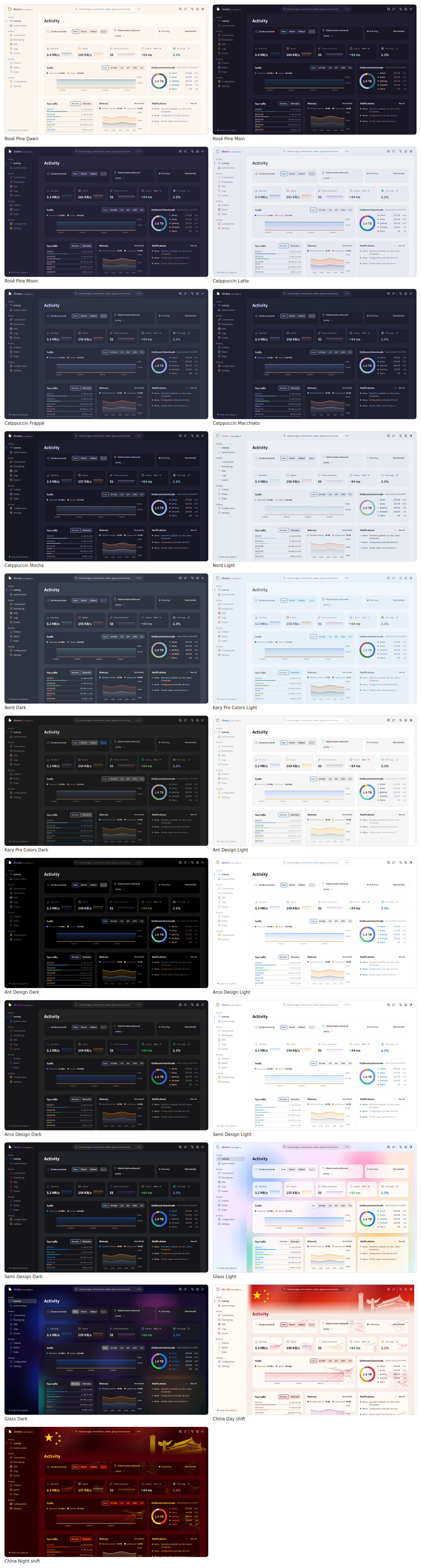Viewport: 421px width, 1568px height.
Task: Click the System status icon in Kary Pro Colors Dark
Action: 10,737
